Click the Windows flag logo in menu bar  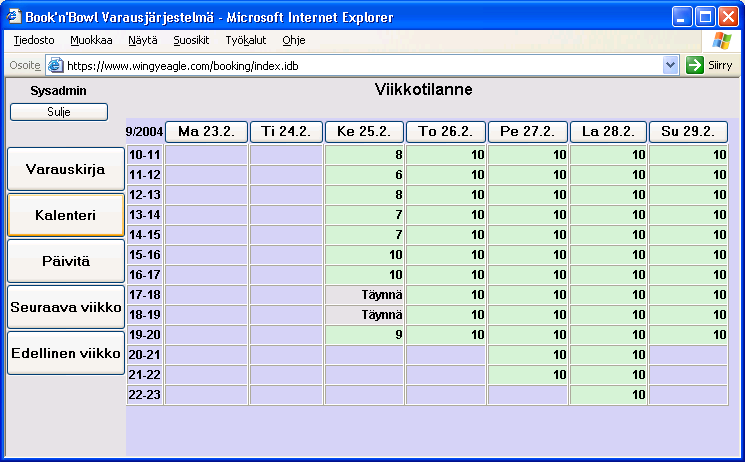coord(721,40)
